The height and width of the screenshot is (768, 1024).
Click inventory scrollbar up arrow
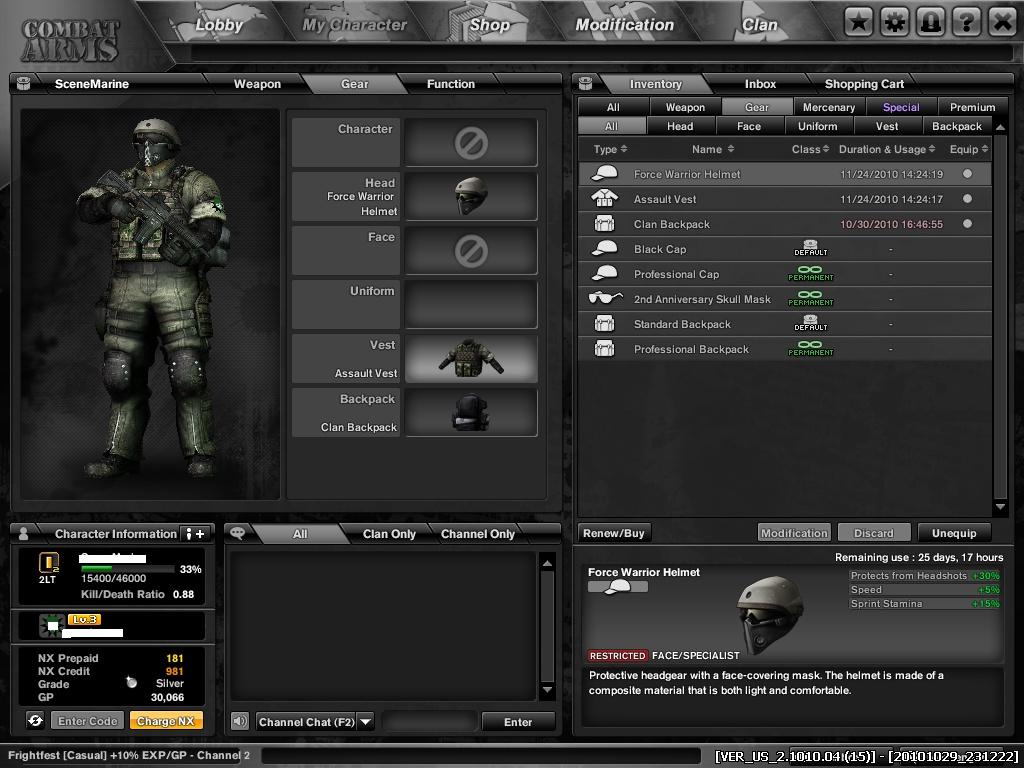[1000, 127]
